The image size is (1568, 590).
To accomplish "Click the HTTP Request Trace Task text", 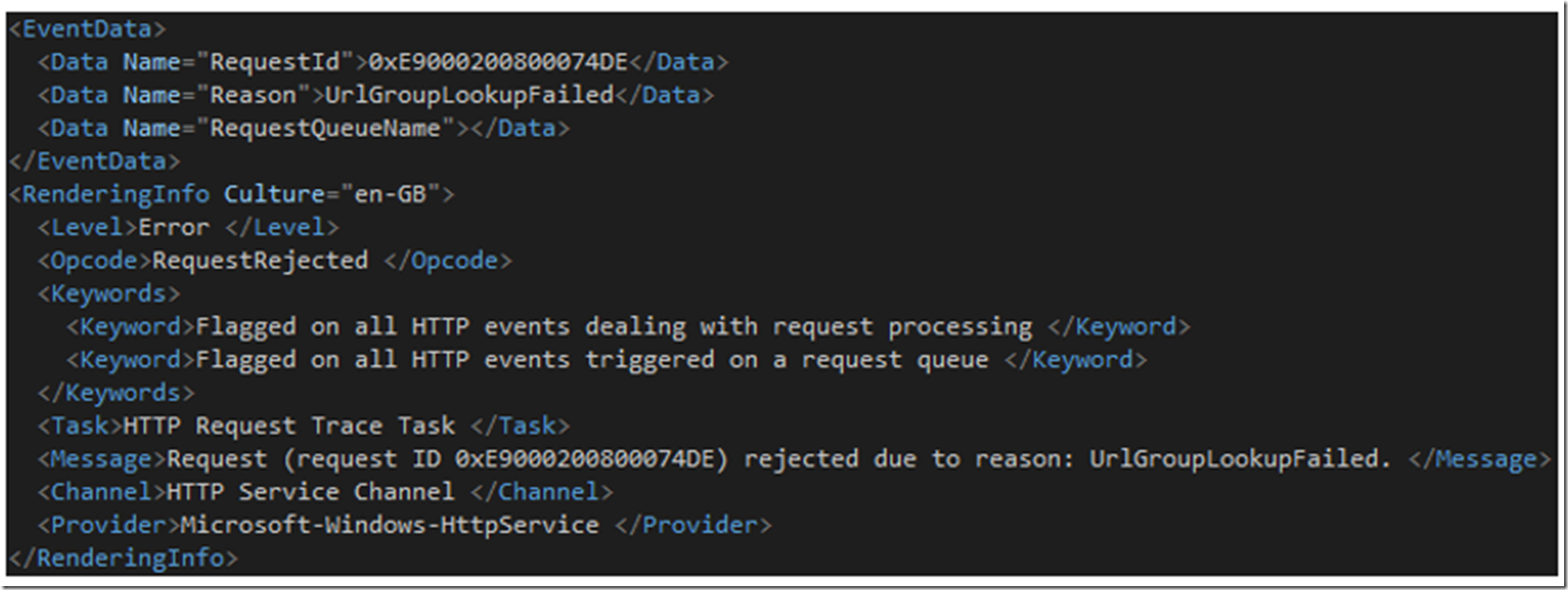I will tap(289, 425).
